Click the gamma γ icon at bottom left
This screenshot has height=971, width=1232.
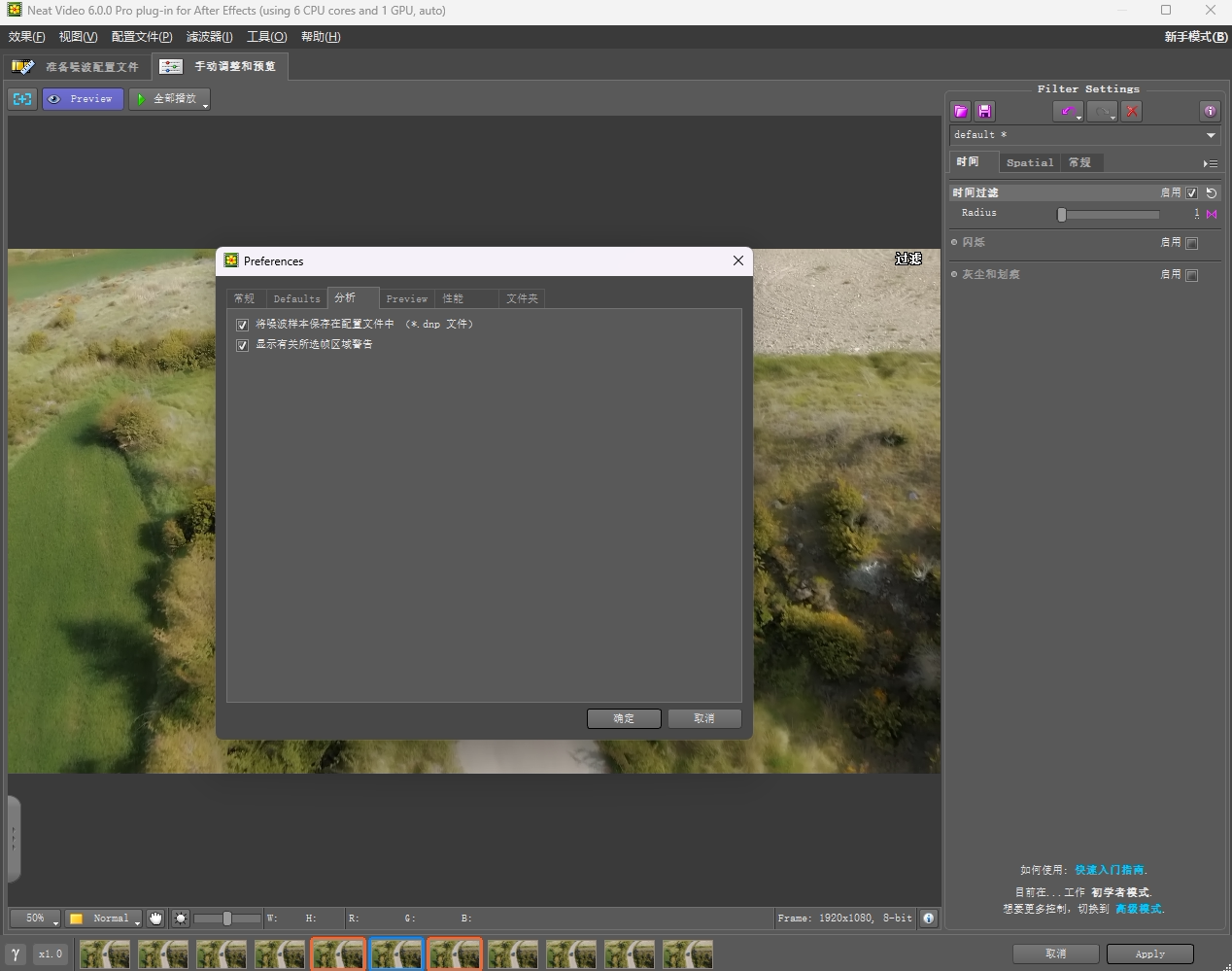point(16,954)
